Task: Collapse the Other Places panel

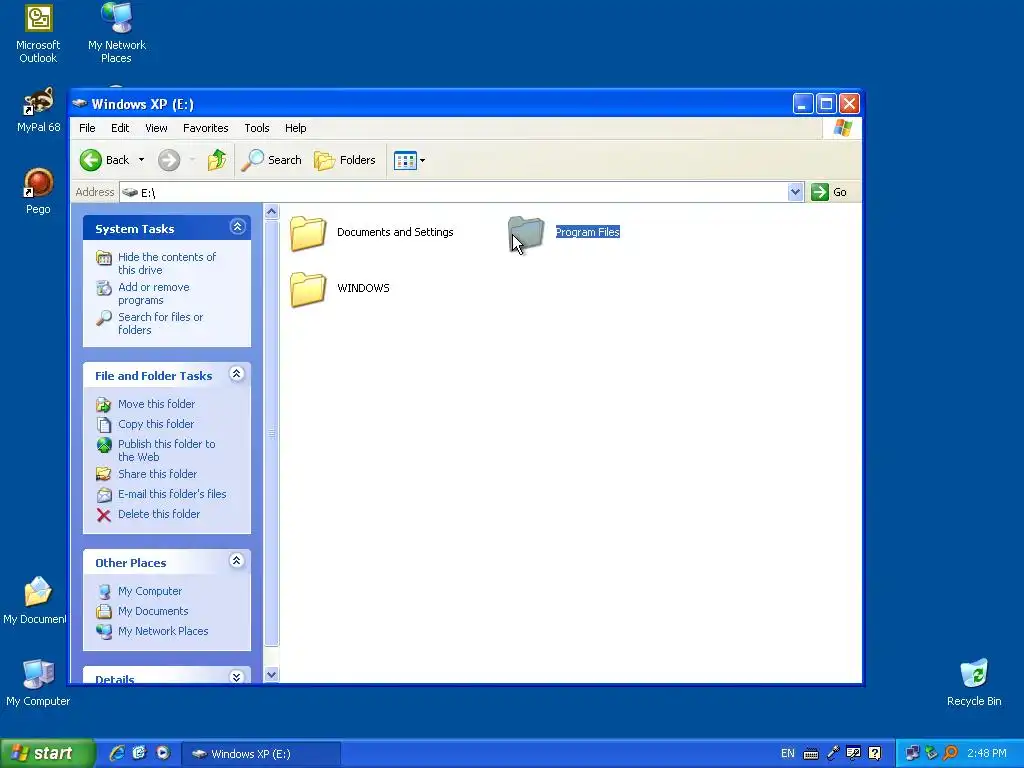Action: click(237, 560)
